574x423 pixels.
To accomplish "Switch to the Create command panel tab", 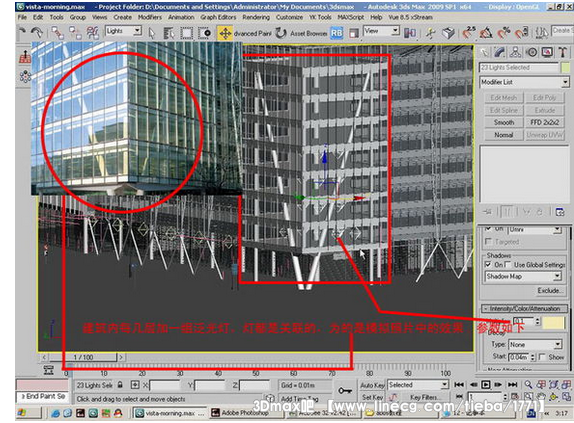I will [484, 52].
